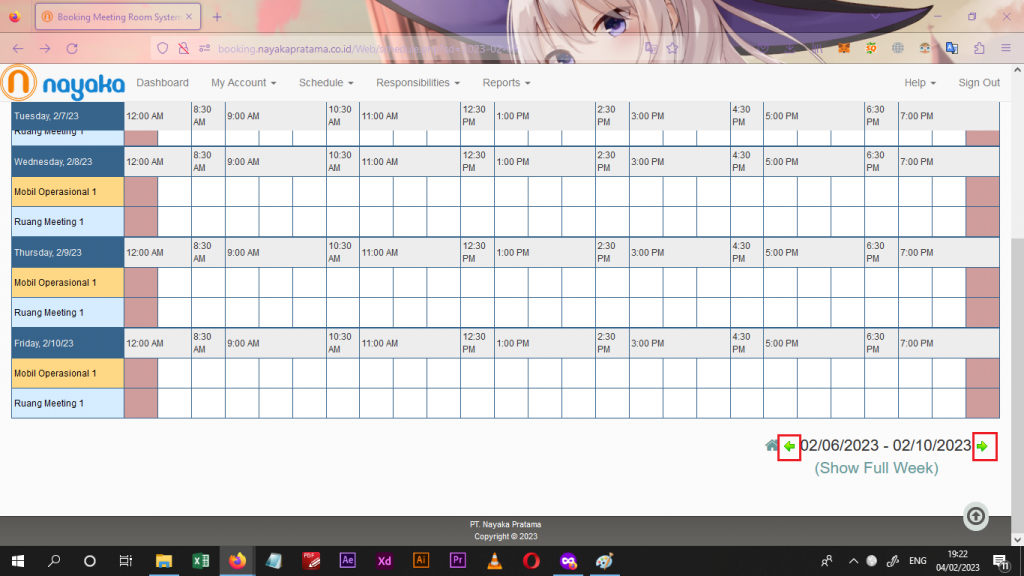Reload the page with browser refresh icon

point(72,48)
